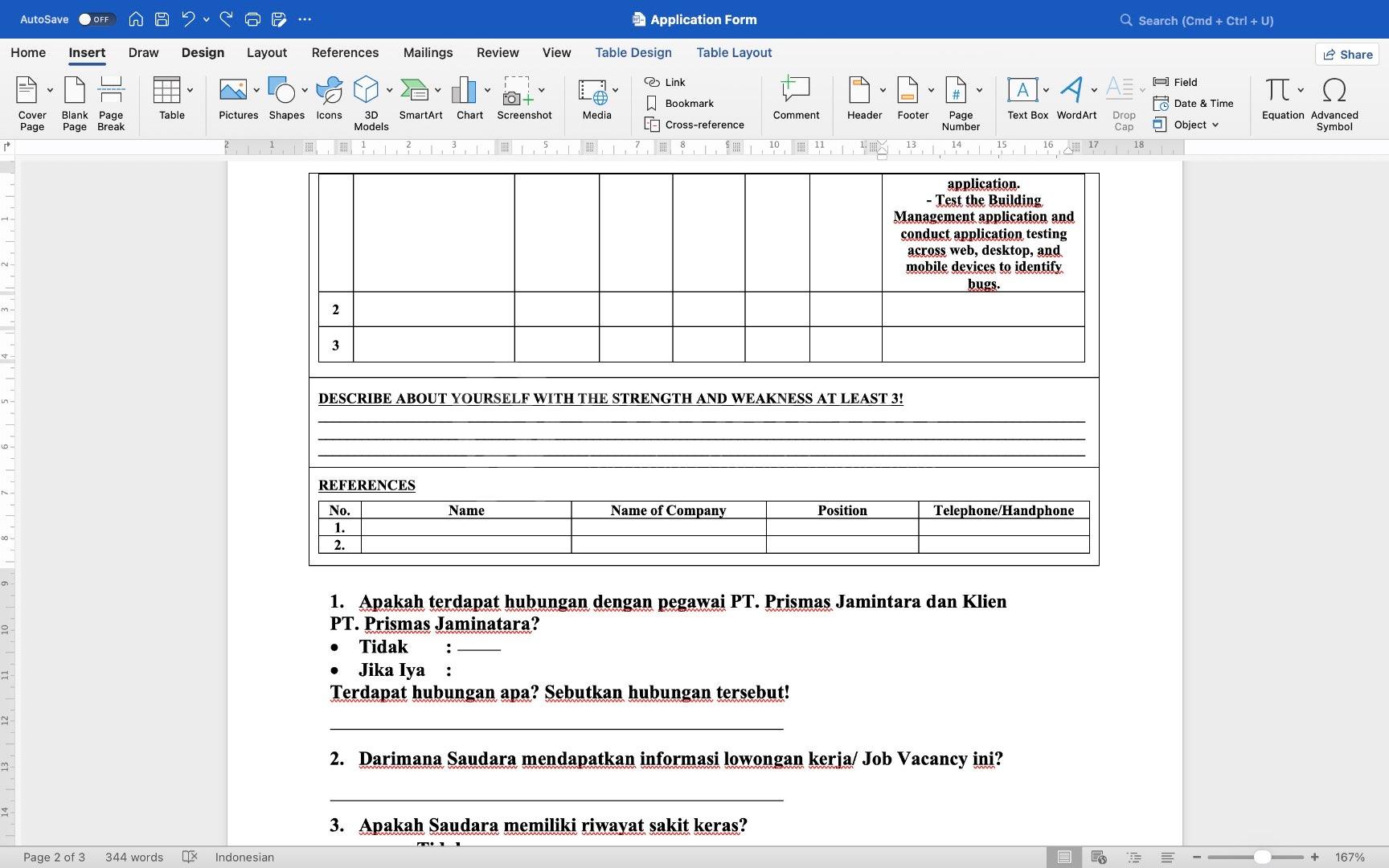This screenshot has width=1389, height=868.
Task: Open the References tab
Action: [x=345, y=53]
